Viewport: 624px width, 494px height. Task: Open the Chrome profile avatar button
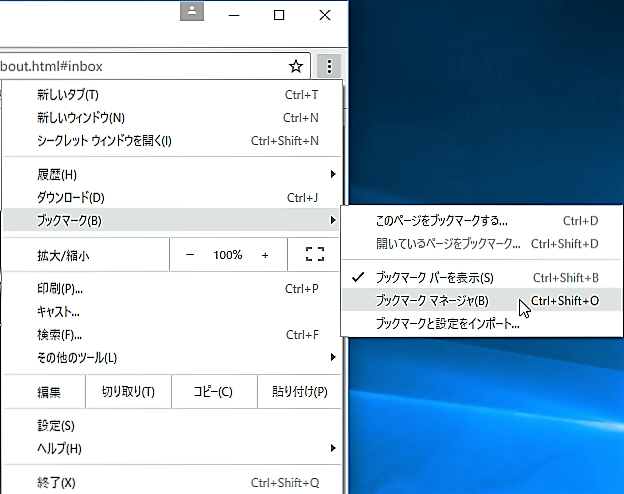point(192,12)
